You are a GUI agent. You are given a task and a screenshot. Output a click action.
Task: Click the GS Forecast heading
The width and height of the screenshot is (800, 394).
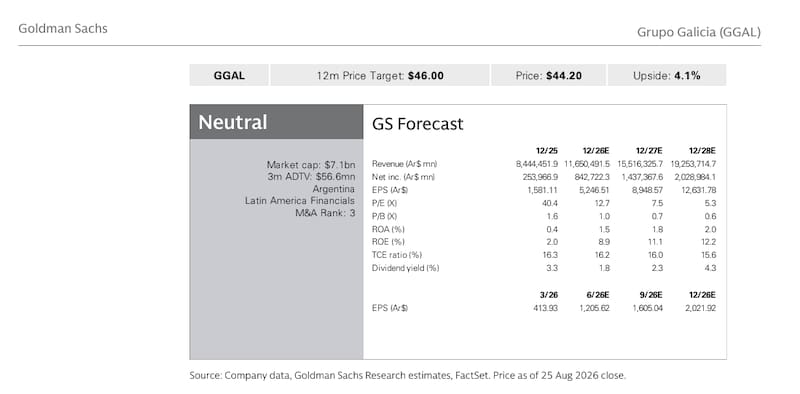click(x=417, y=124)
